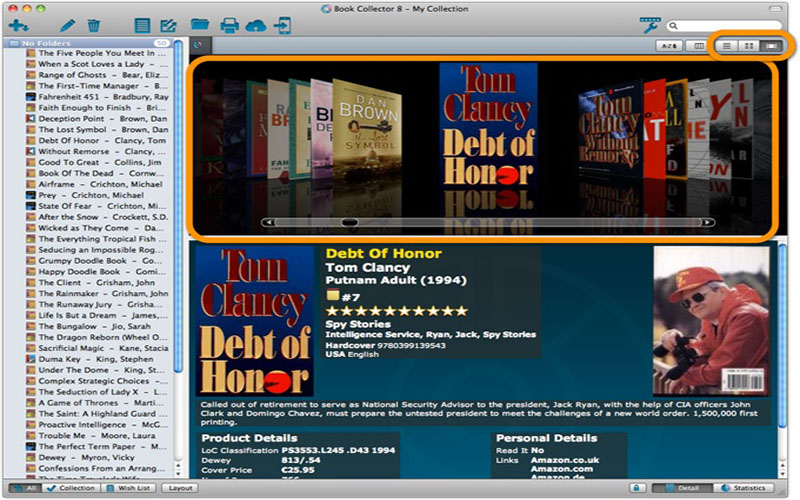Click inside the search input field
800x500 pixels.
(730, 25)
